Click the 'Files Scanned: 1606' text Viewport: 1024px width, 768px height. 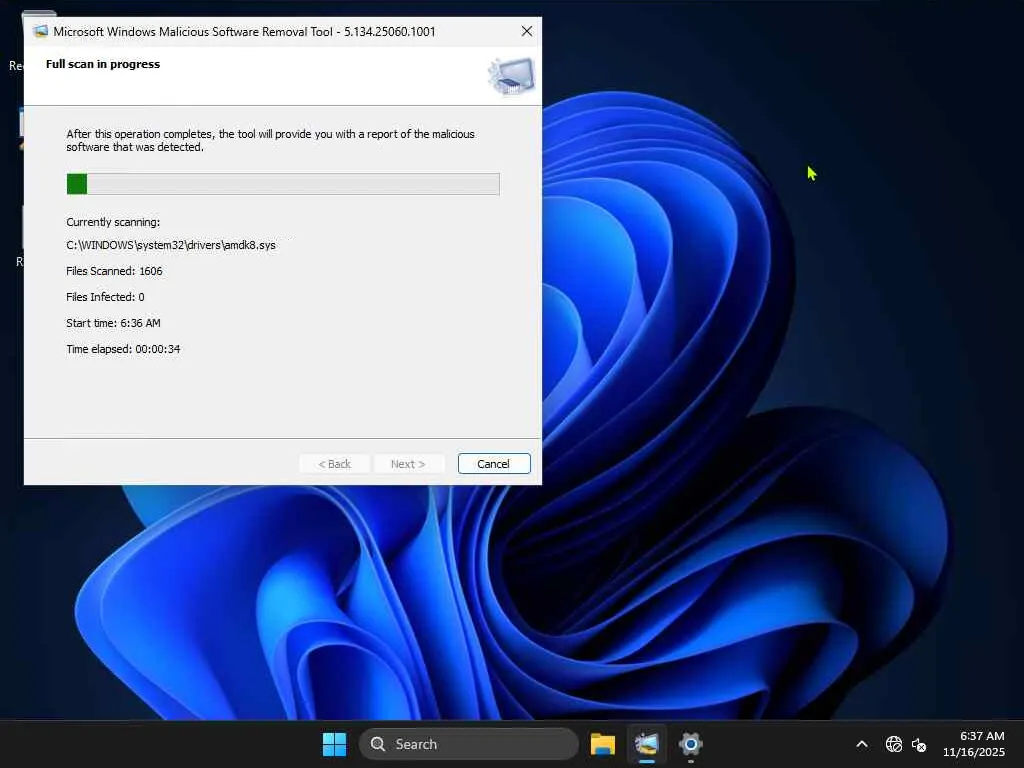coord(114,271)
